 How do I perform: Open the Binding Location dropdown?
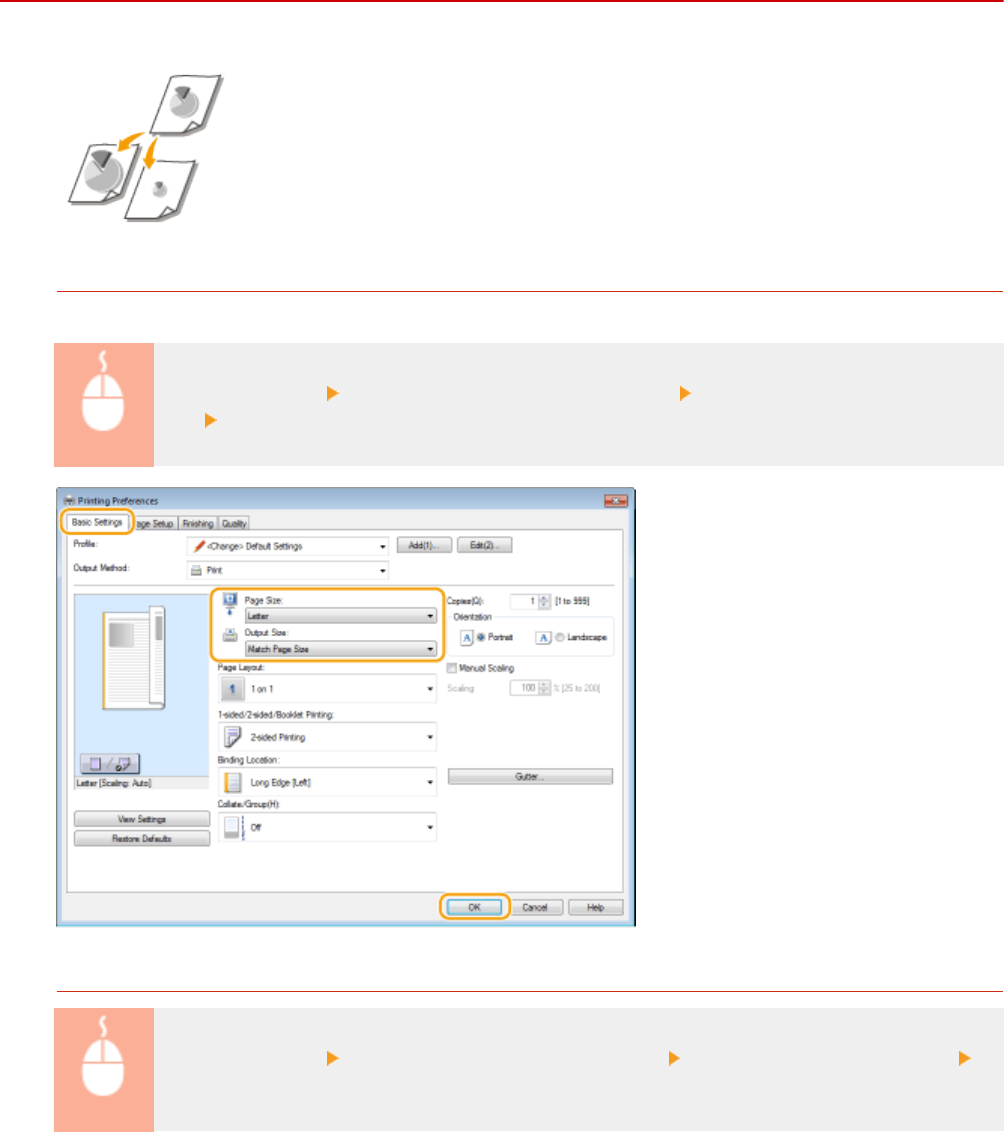[328, 783]
